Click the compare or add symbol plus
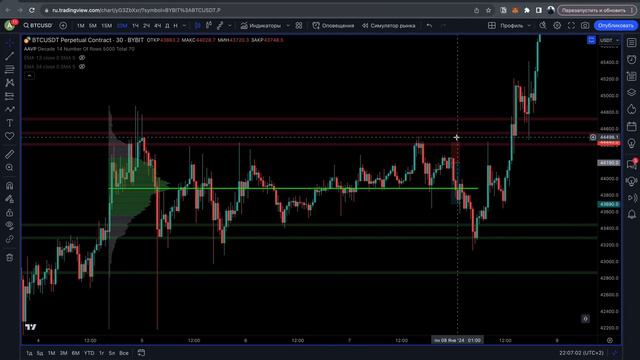 point(63,26)
